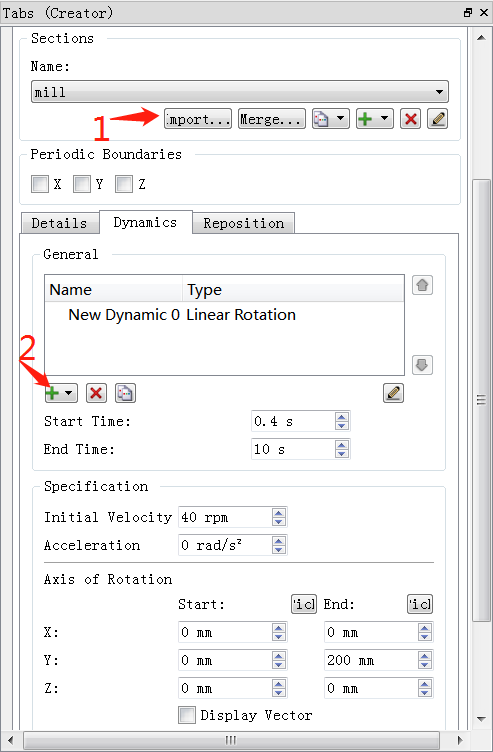The image size is (493, 752).
Task: Click the Name column header
Action: [x=114, y=290]
